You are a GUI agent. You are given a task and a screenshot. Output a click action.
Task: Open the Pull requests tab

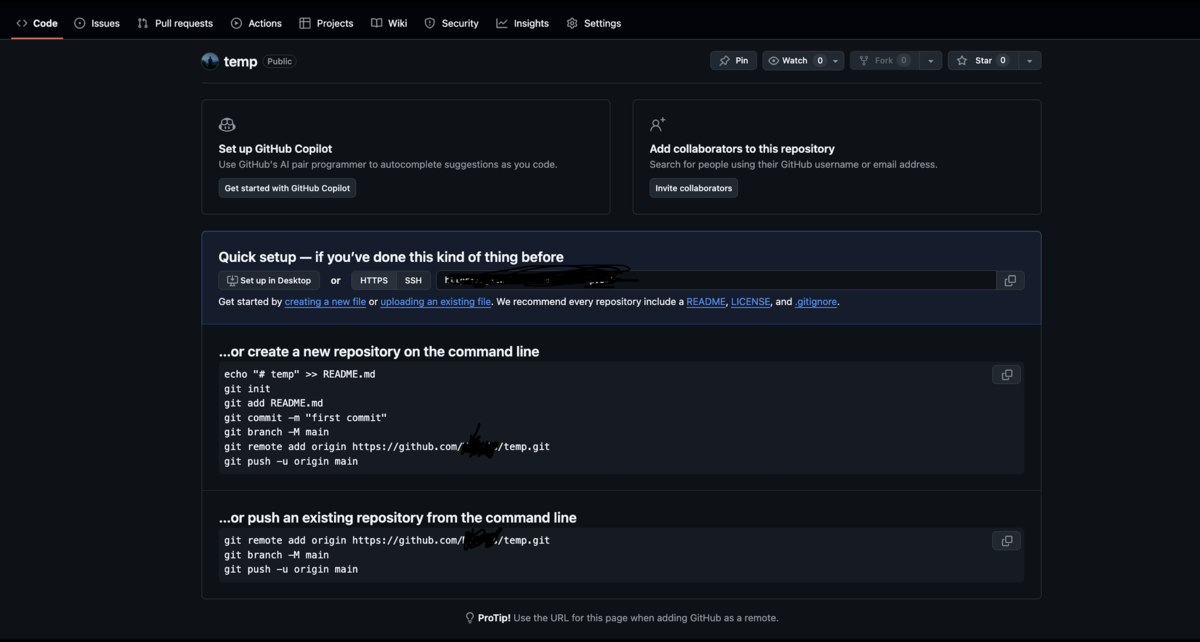(175, 23)
